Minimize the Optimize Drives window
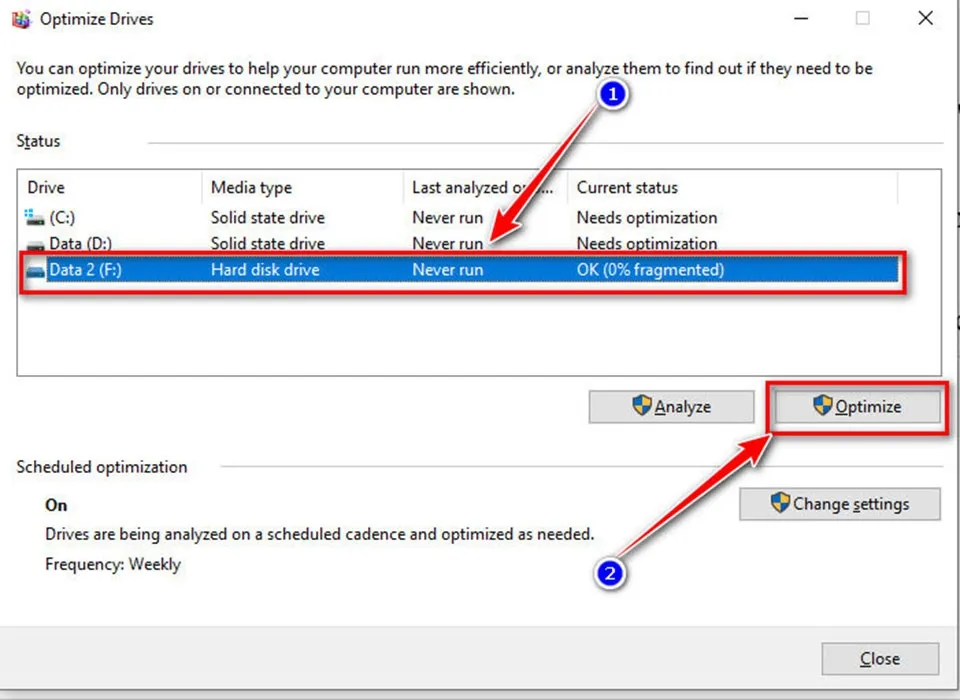This screenshot has width=960, height=700. point(800,18)
